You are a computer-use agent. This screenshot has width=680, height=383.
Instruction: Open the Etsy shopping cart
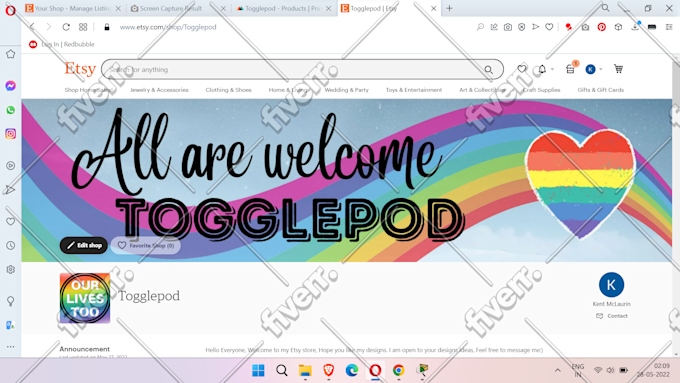point(618,69)
